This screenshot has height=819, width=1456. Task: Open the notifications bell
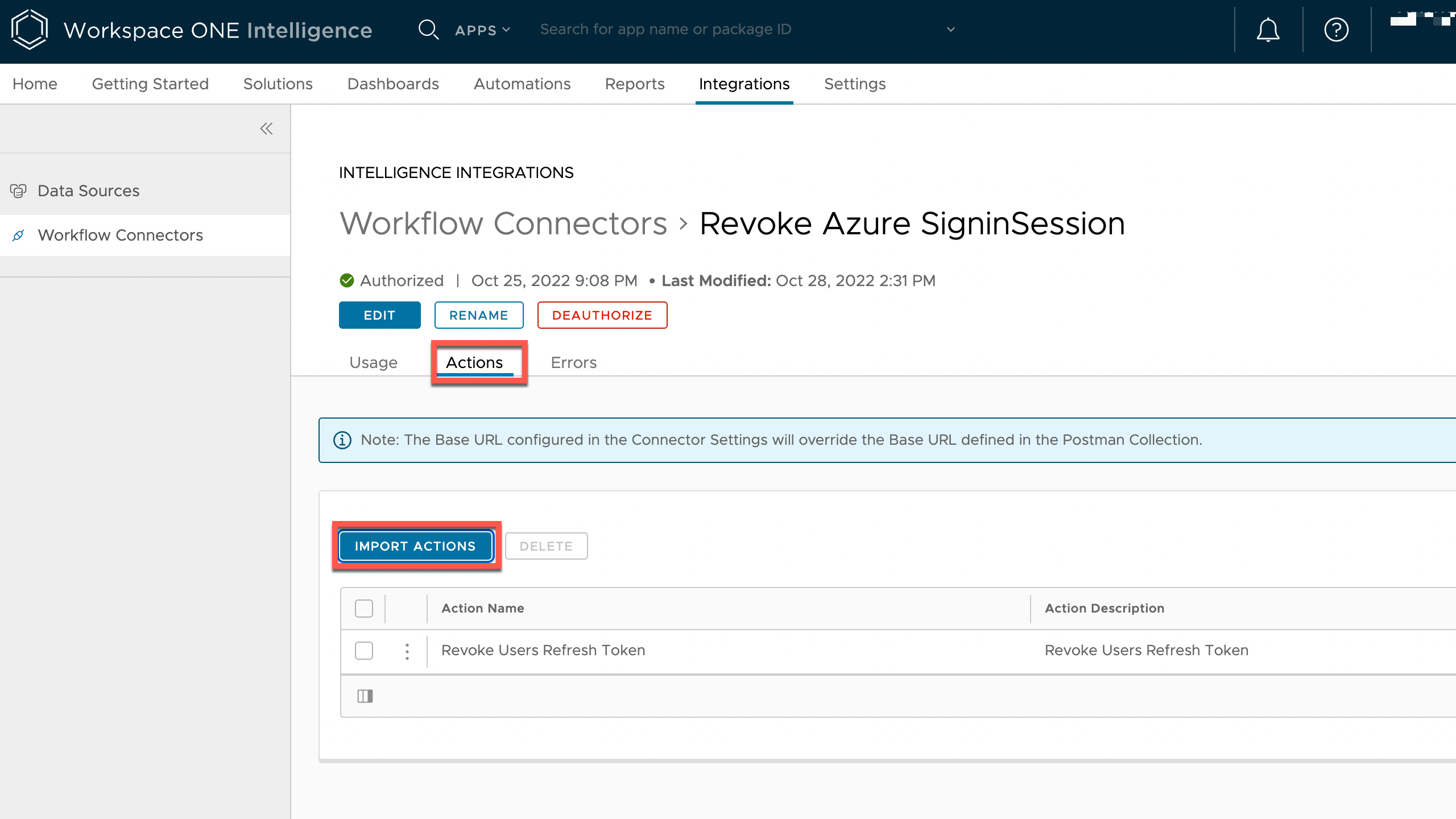(1268, 30)
